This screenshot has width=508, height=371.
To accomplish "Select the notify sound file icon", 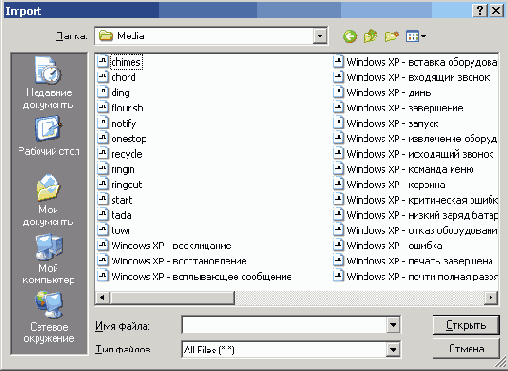I will click(103, 123).
